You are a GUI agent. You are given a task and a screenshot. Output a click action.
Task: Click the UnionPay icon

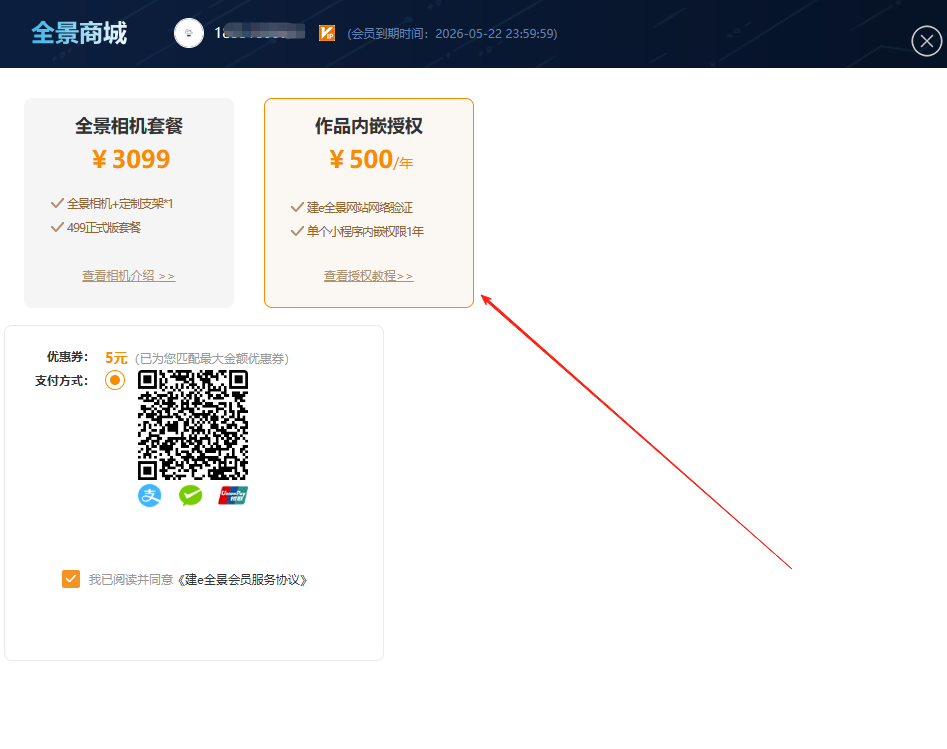233,495
